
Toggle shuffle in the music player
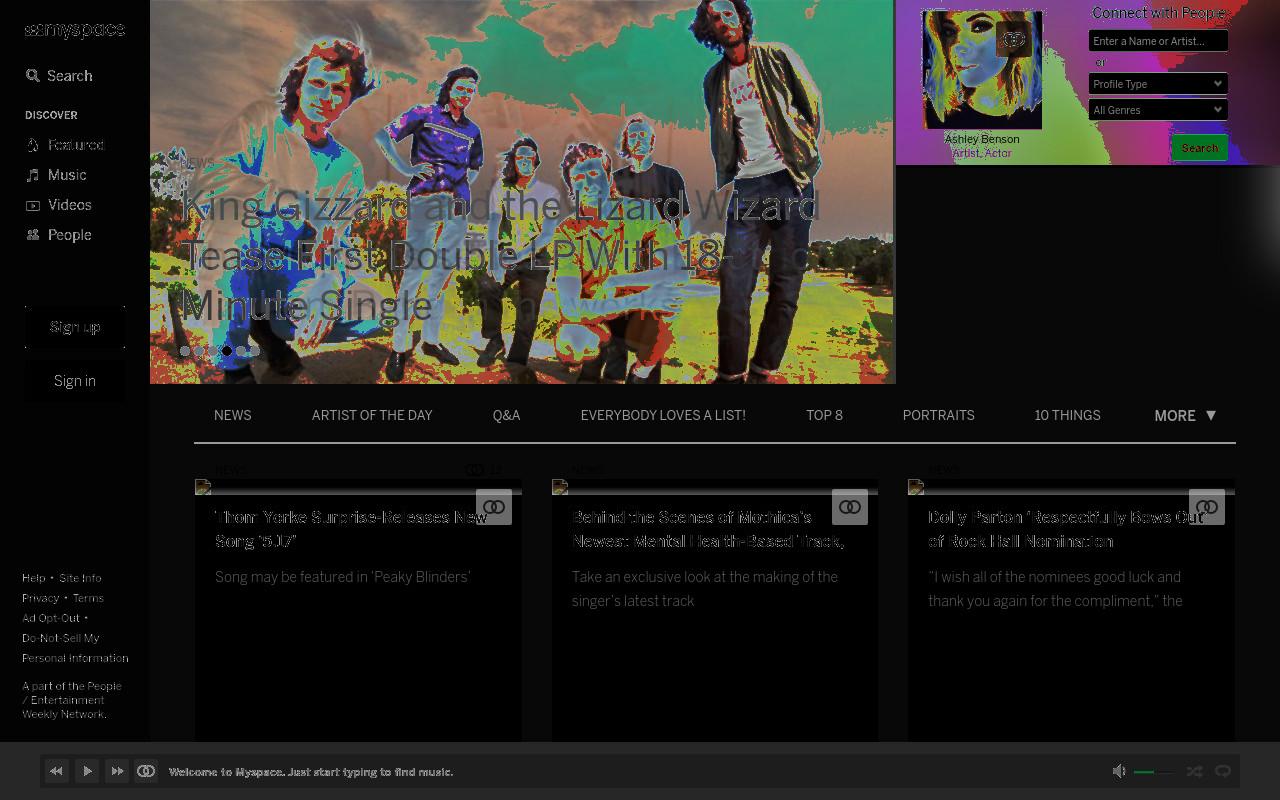point(1194,771)
